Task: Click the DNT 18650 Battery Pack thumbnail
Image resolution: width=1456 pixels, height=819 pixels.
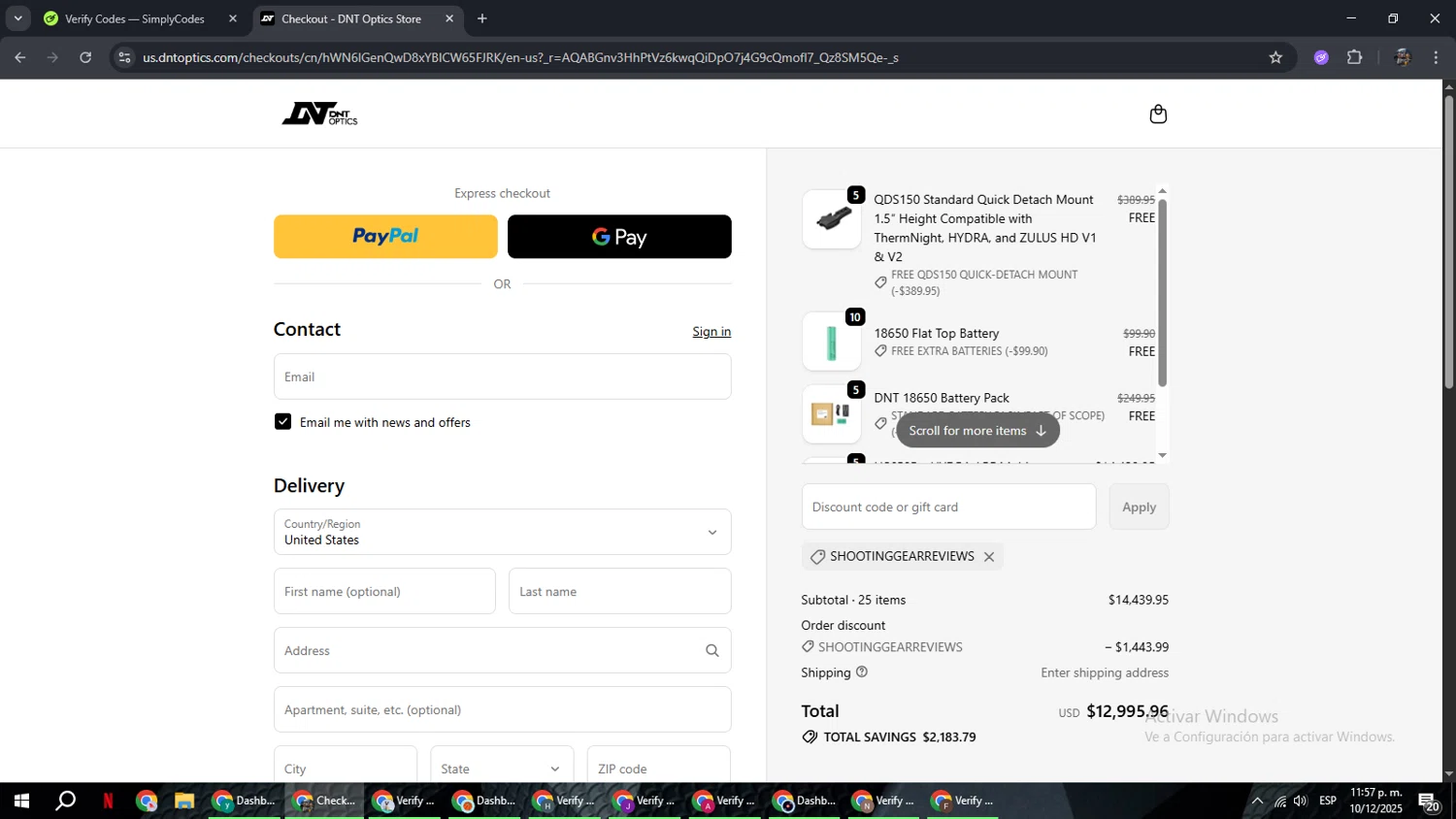Action: pos(832,414)
